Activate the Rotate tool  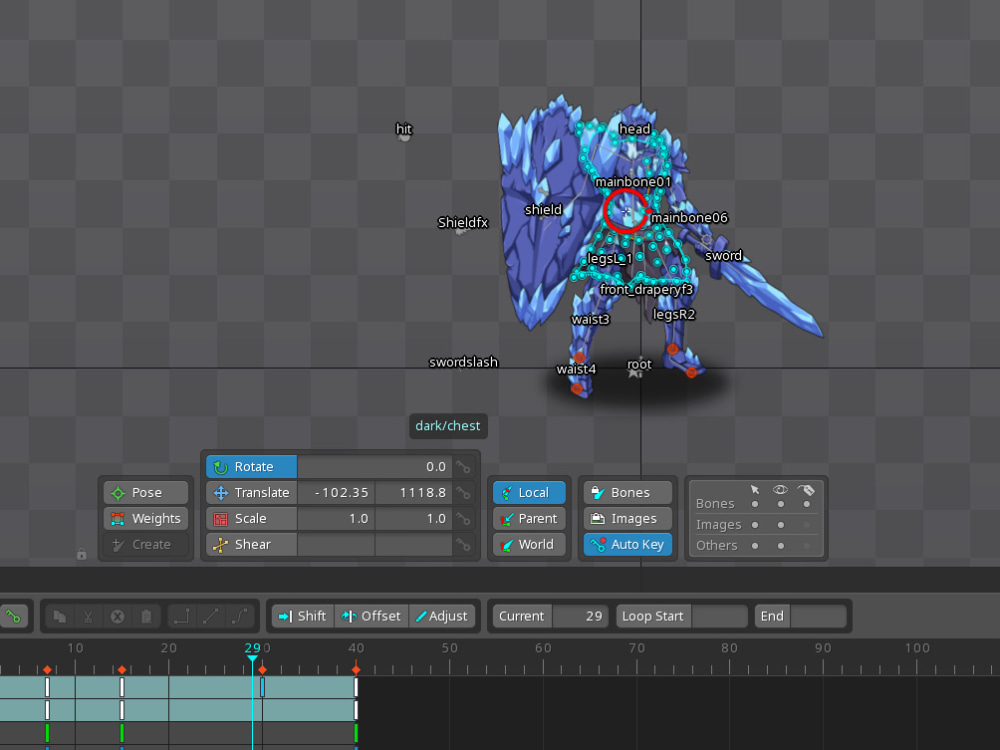click(x=251, y=467)
